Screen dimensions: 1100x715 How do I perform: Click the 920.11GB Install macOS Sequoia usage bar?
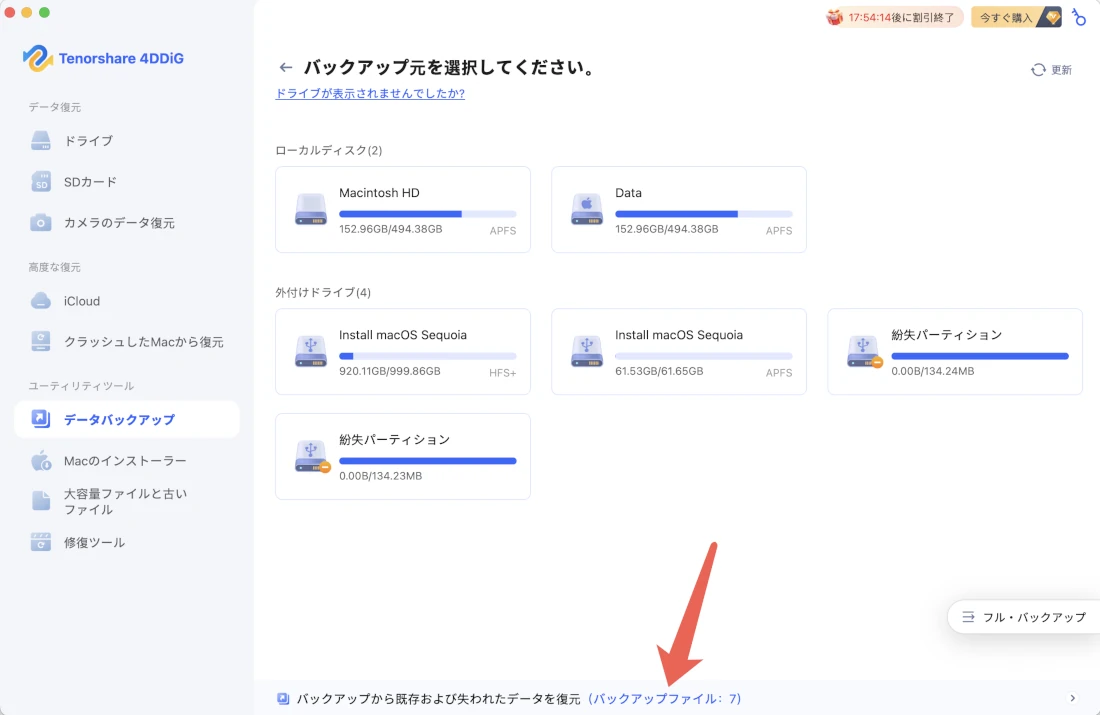point(427,356)
